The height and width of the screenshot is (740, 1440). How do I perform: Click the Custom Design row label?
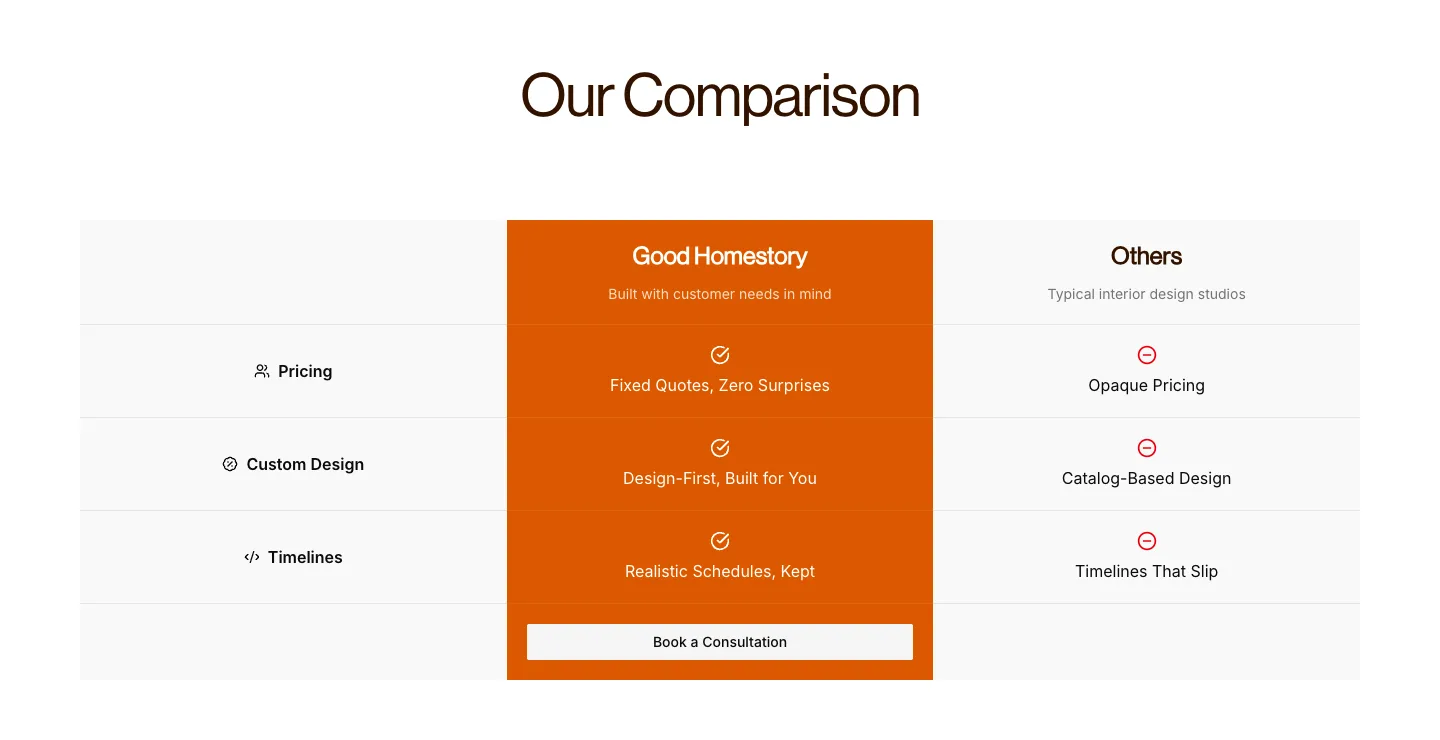[x=305, y=464]
